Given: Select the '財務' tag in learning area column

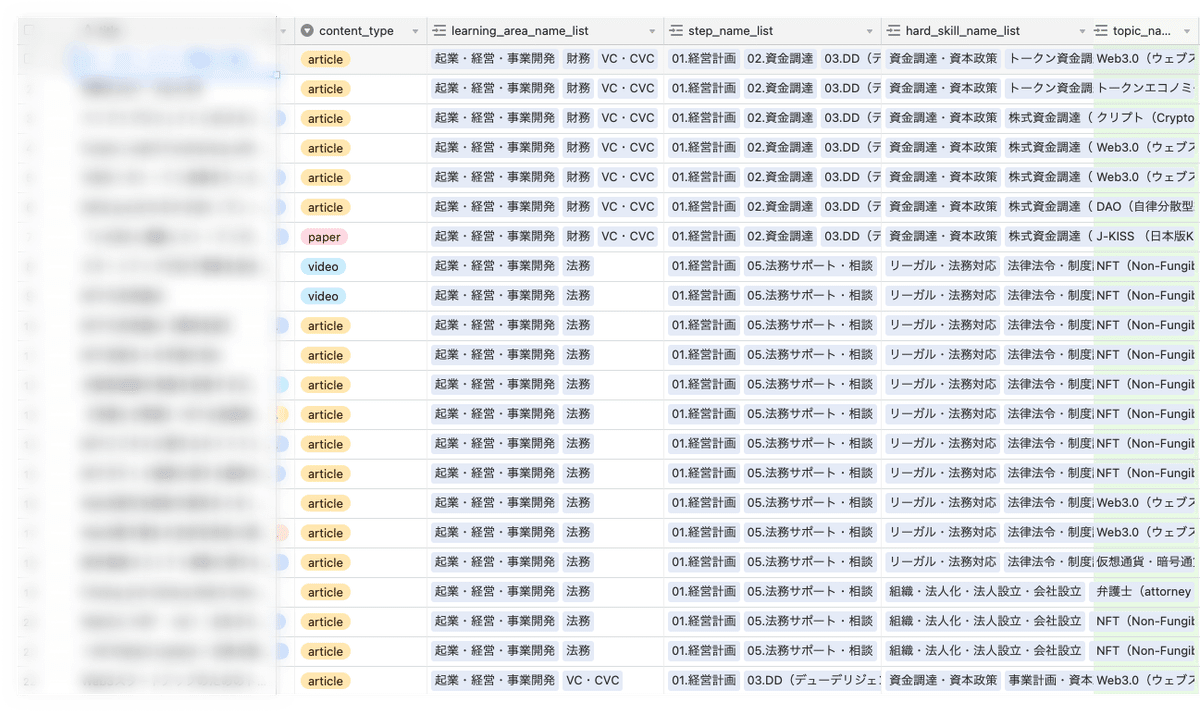Looking at the screenshot, I should point(579,59).
